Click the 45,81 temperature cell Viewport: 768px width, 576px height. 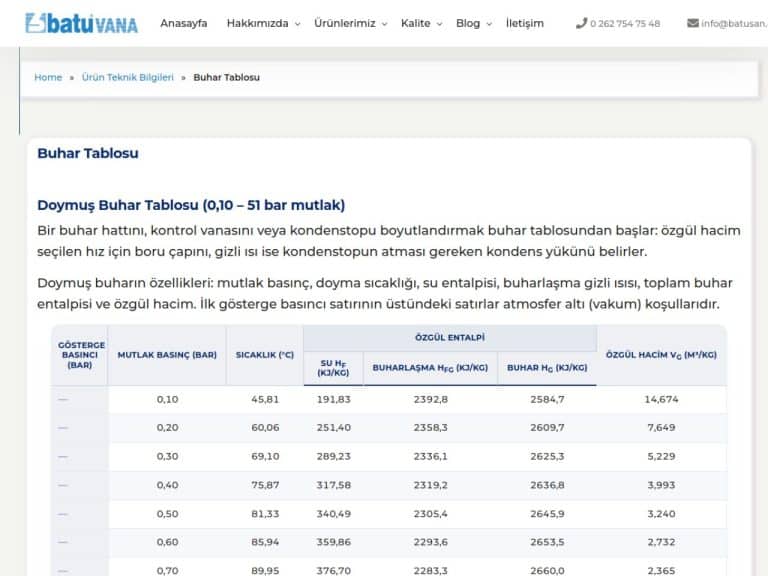[x=265, y=400]
